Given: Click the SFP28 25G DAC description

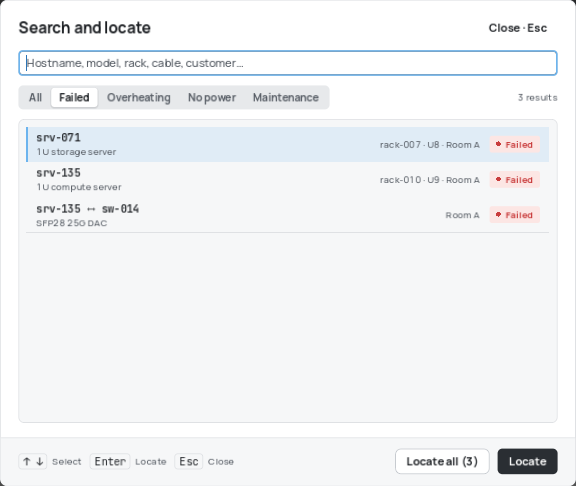Looking at the screenshot, I should tap(72, 223).
